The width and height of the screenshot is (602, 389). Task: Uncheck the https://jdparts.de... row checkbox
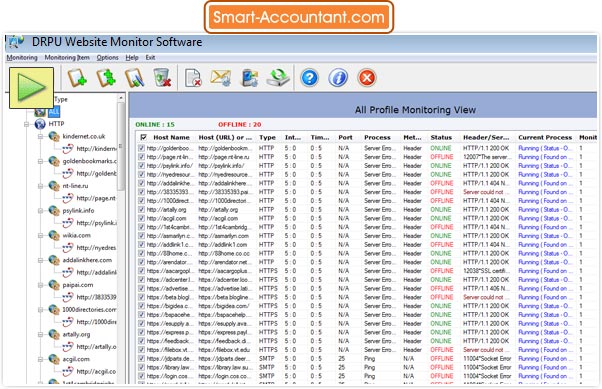point(142,358)
